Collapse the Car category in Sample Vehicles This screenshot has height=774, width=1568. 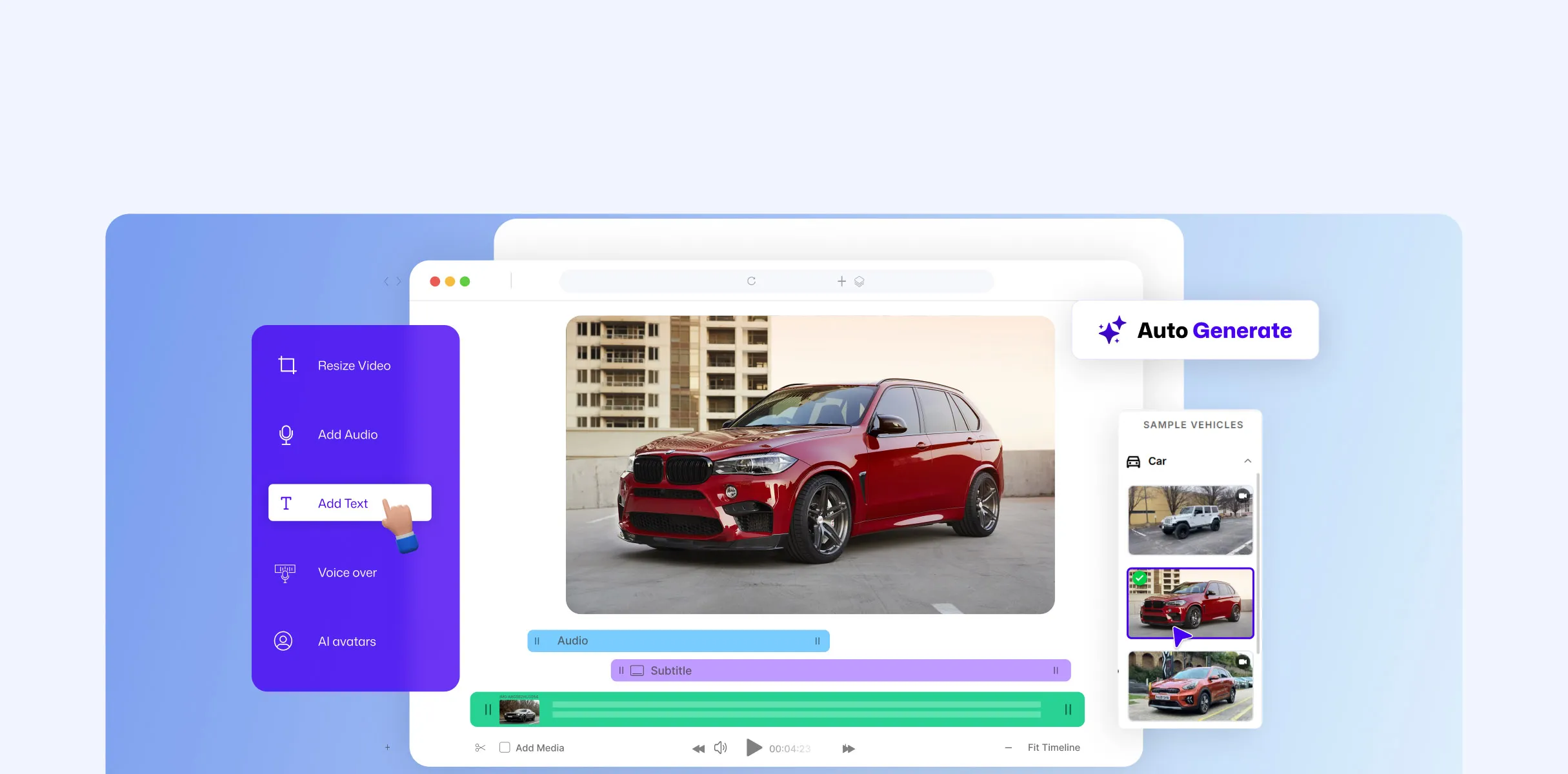[x=1247, y=461]
